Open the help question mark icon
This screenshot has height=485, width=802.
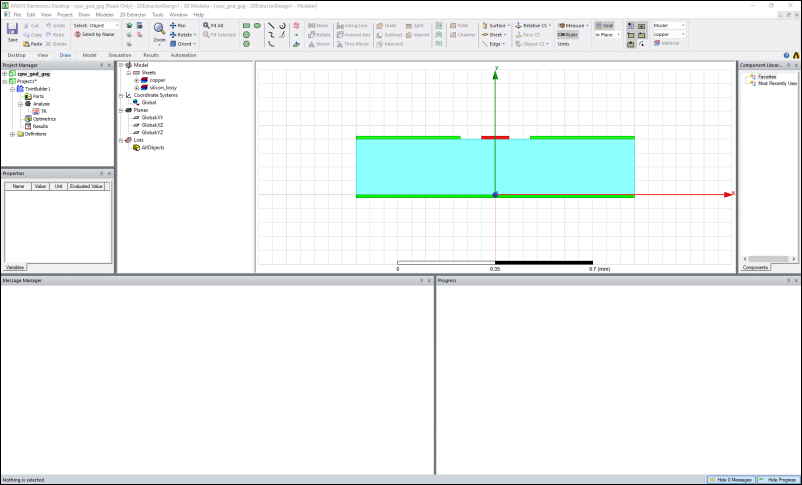786,55
